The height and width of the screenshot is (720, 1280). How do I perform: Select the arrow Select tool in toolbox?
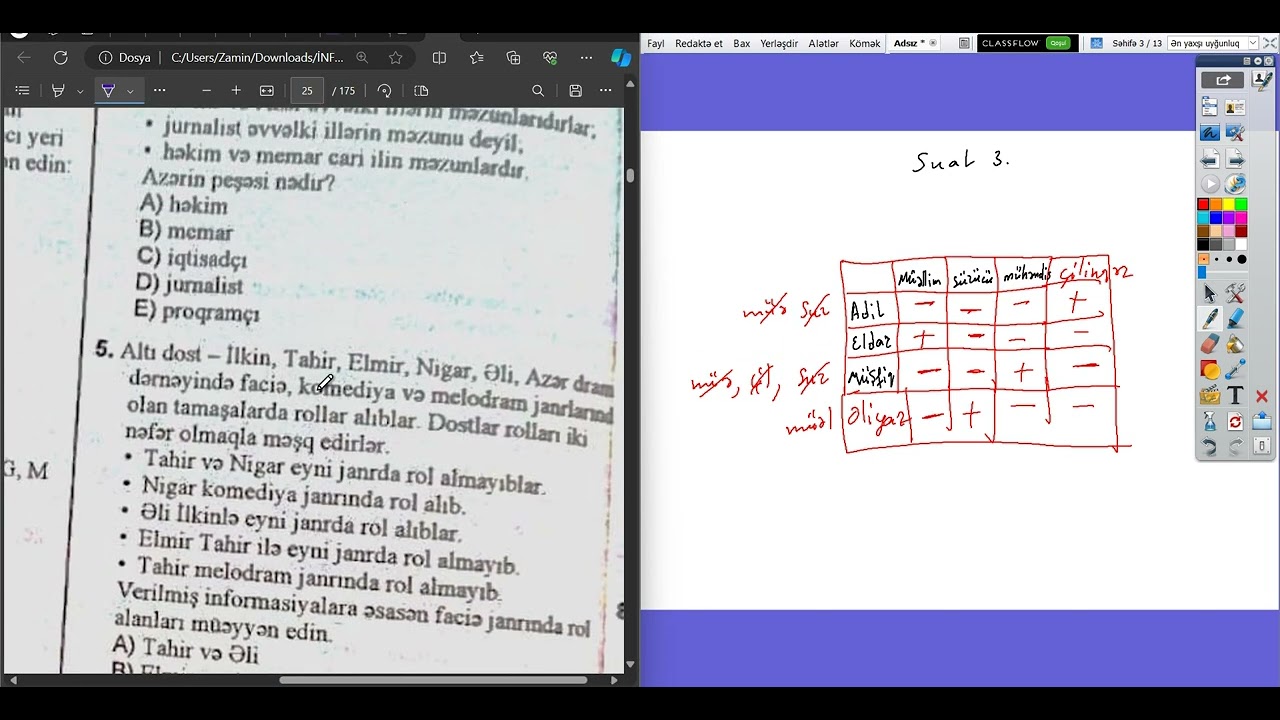1210,293
